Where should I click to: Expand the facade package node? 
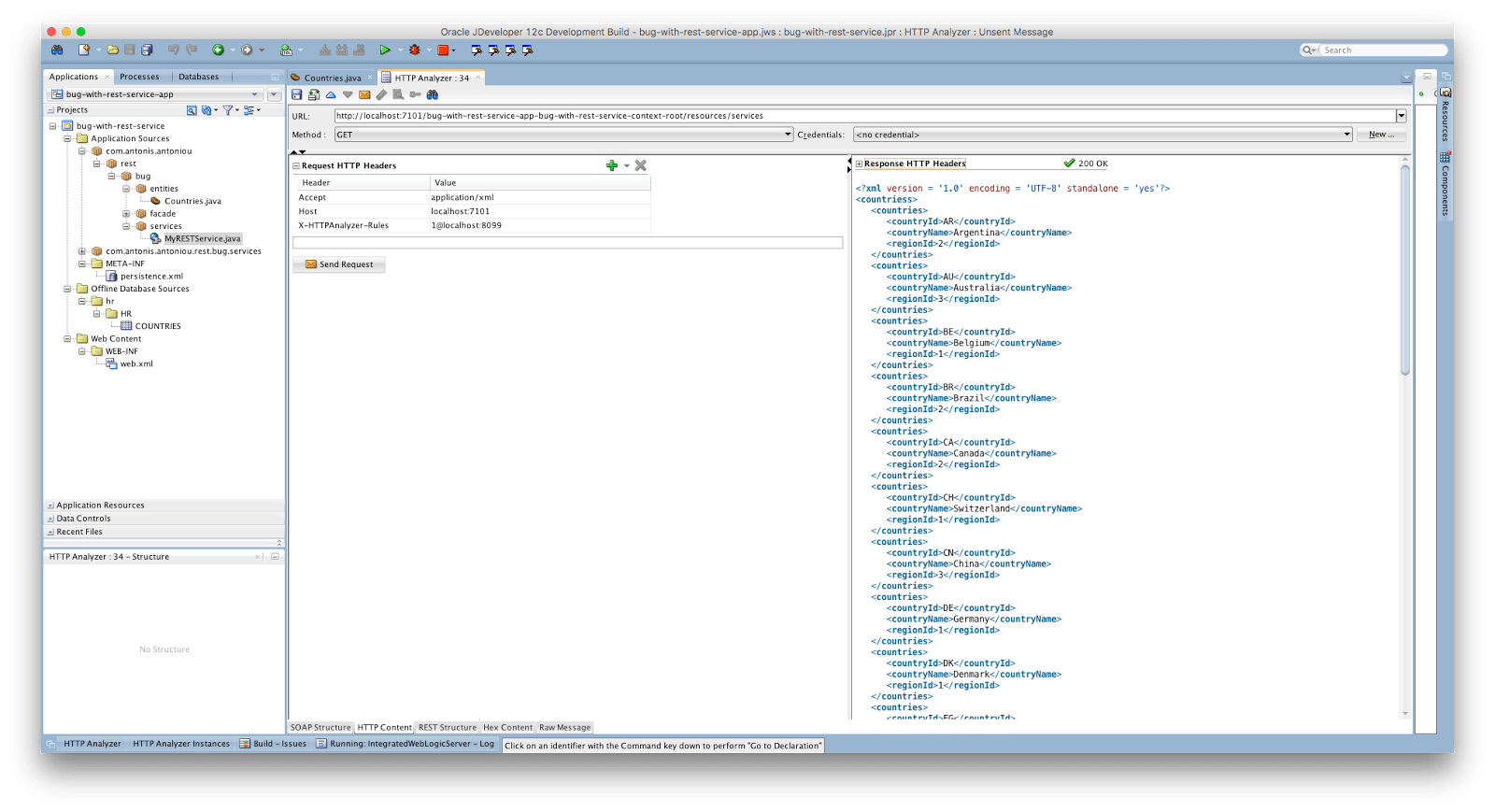(127, 214)
